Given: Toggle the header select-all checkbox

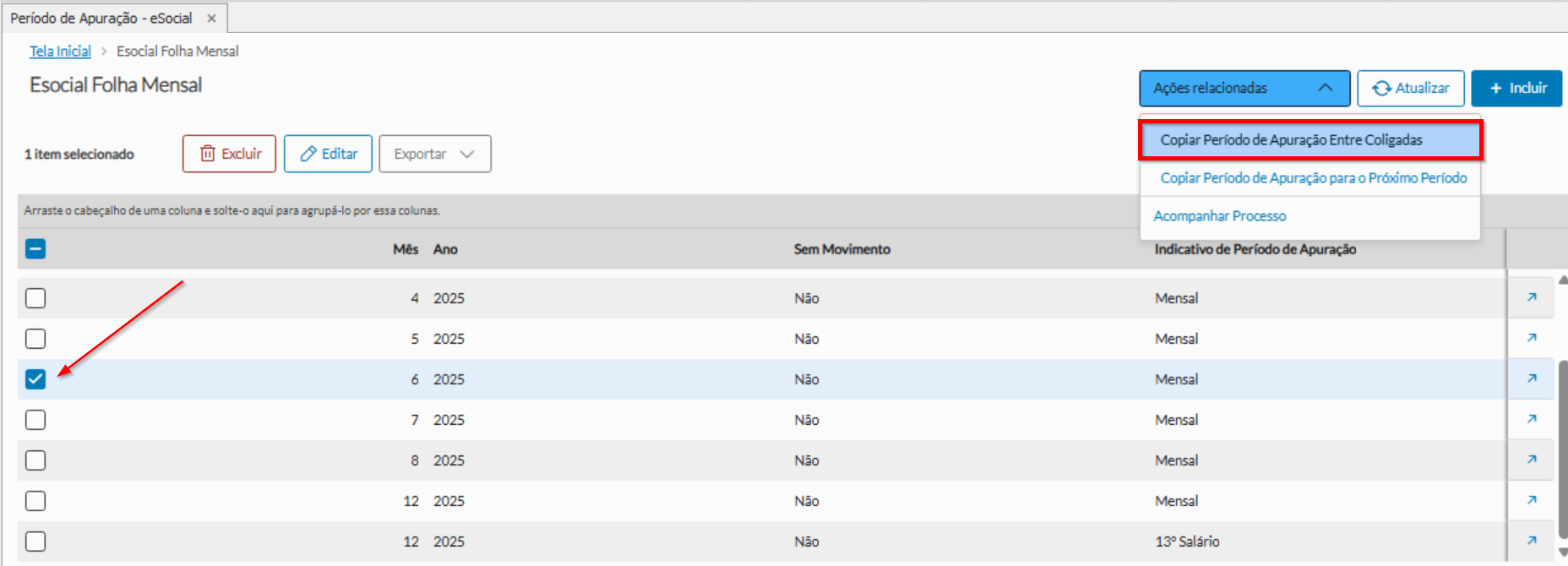Looking at the screenshot, I should (35, 249).
